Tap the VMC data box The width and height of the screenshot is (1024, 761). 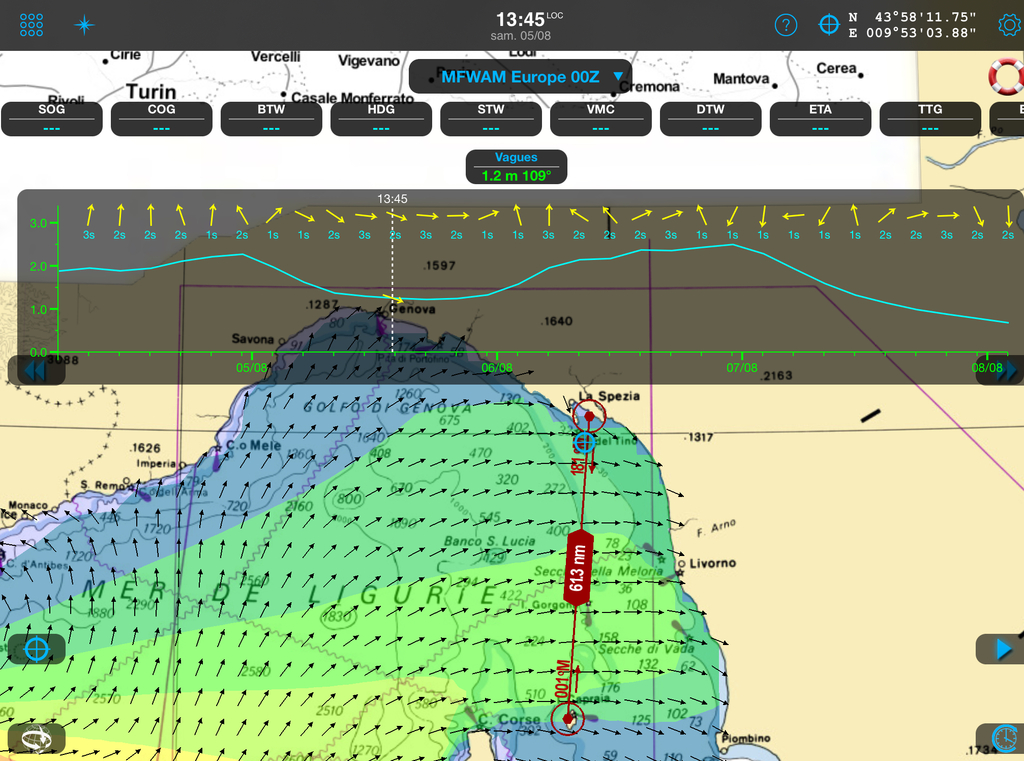600,119
